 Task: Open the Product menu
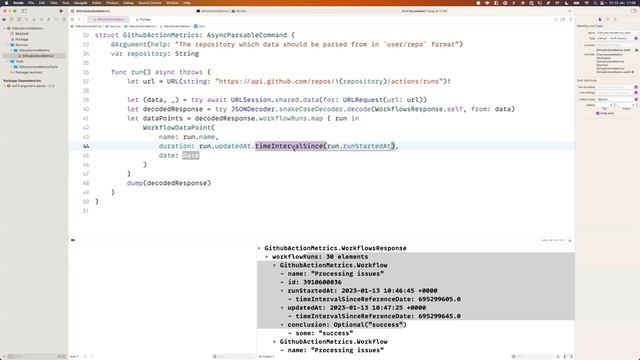tap(112, 2)
